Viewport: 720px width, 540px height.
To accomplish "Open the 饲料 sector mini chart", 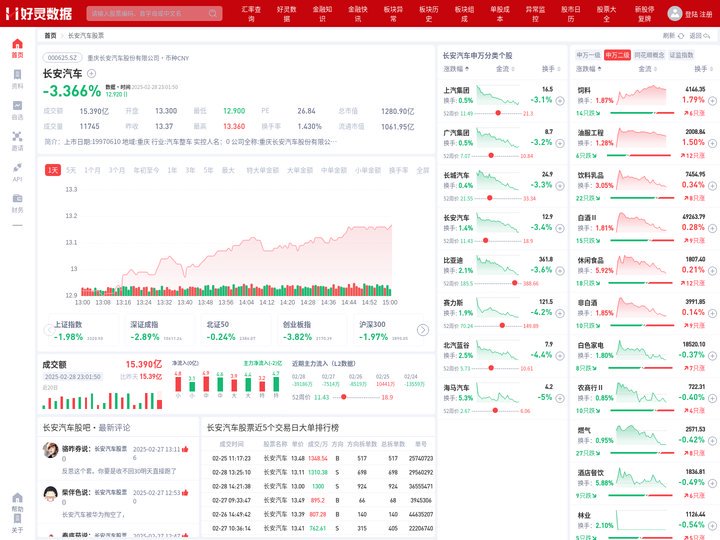I will (x=641, y=95).
